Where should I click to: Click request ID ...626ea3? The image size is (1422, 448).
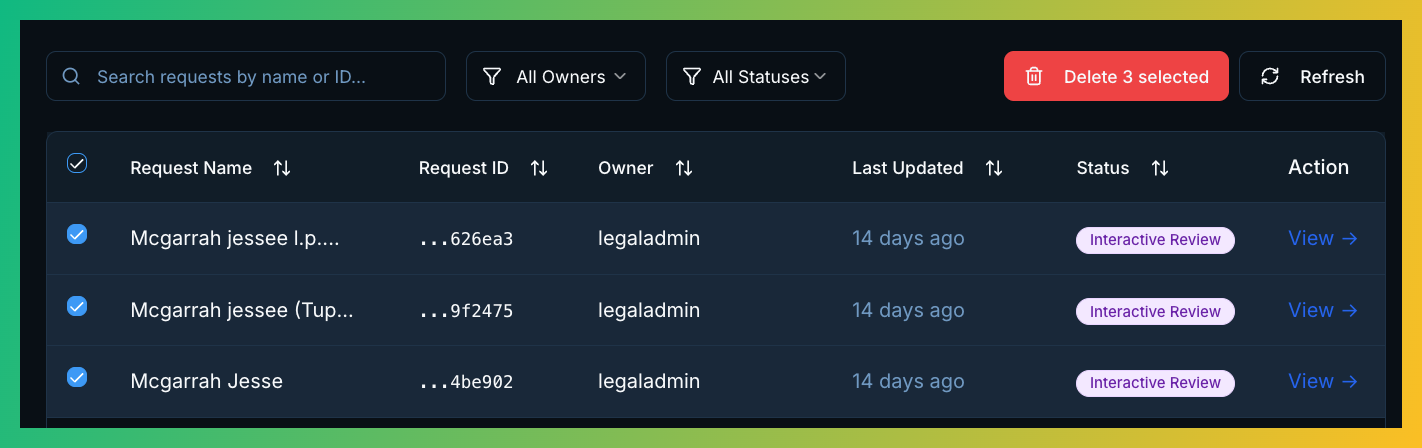pos(466,239)
